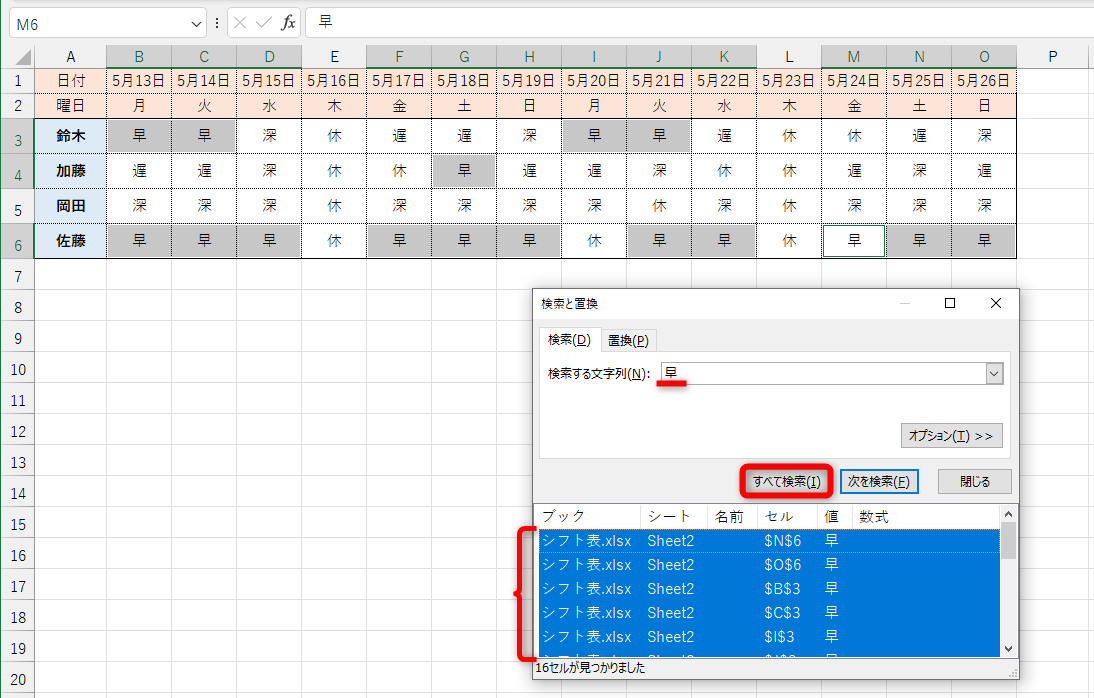Click the 閉じる button to dismiss dialog
Viewport: 1094px width, 698px height.
973,481
